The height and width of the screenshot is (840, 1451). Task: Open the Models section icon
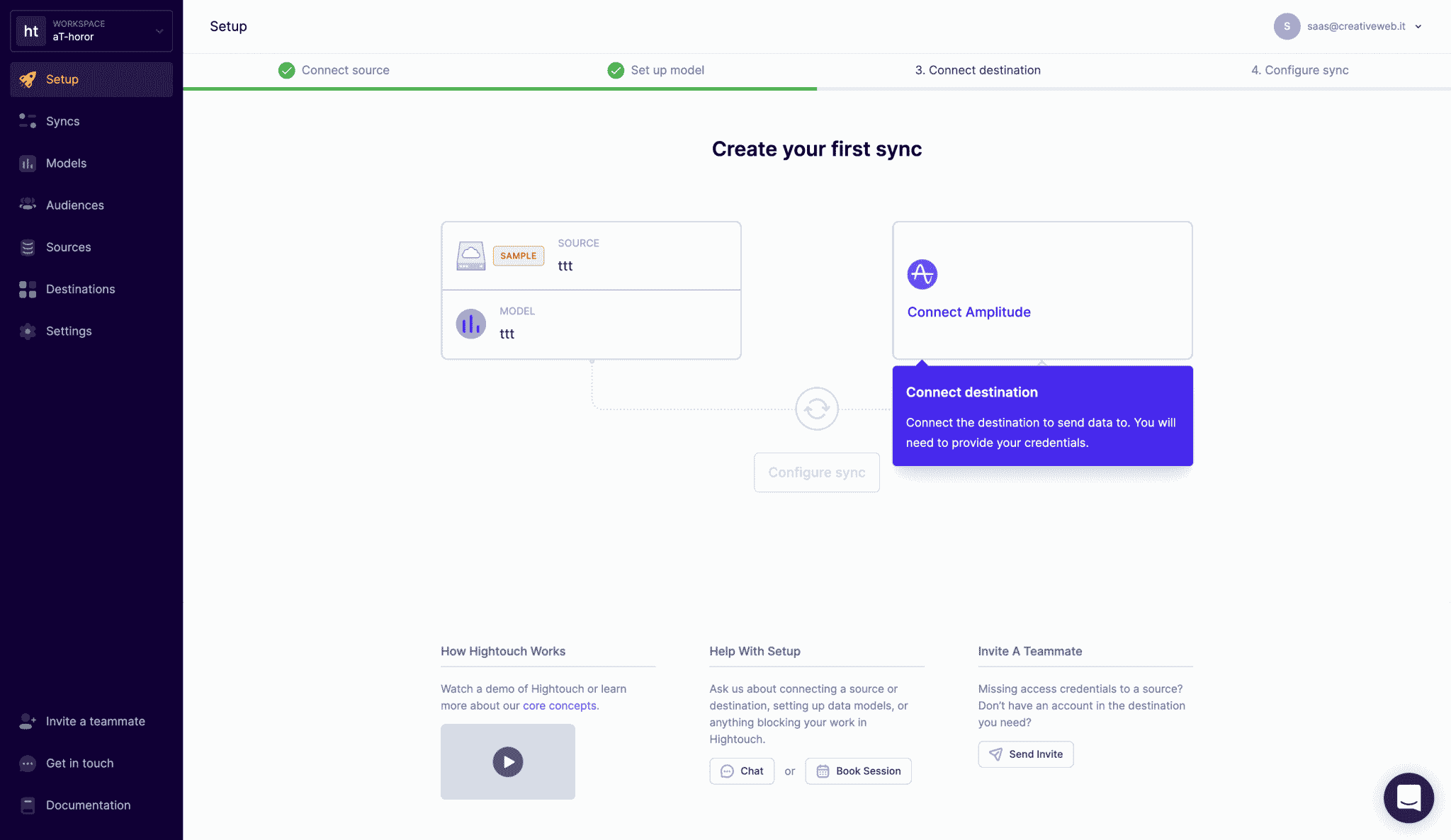click(28, 163)
